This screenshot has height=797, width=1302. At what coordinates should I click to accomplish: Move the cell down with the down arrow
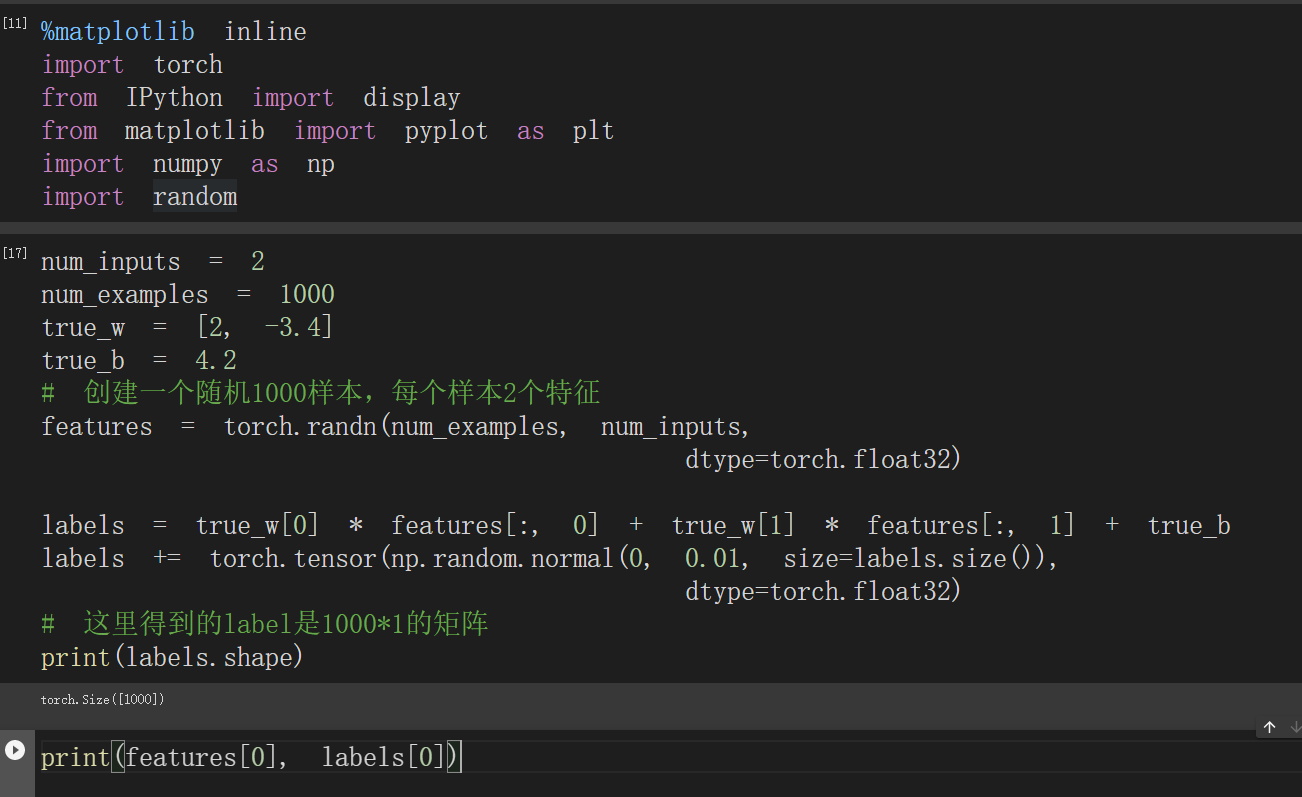[1296, 727]
